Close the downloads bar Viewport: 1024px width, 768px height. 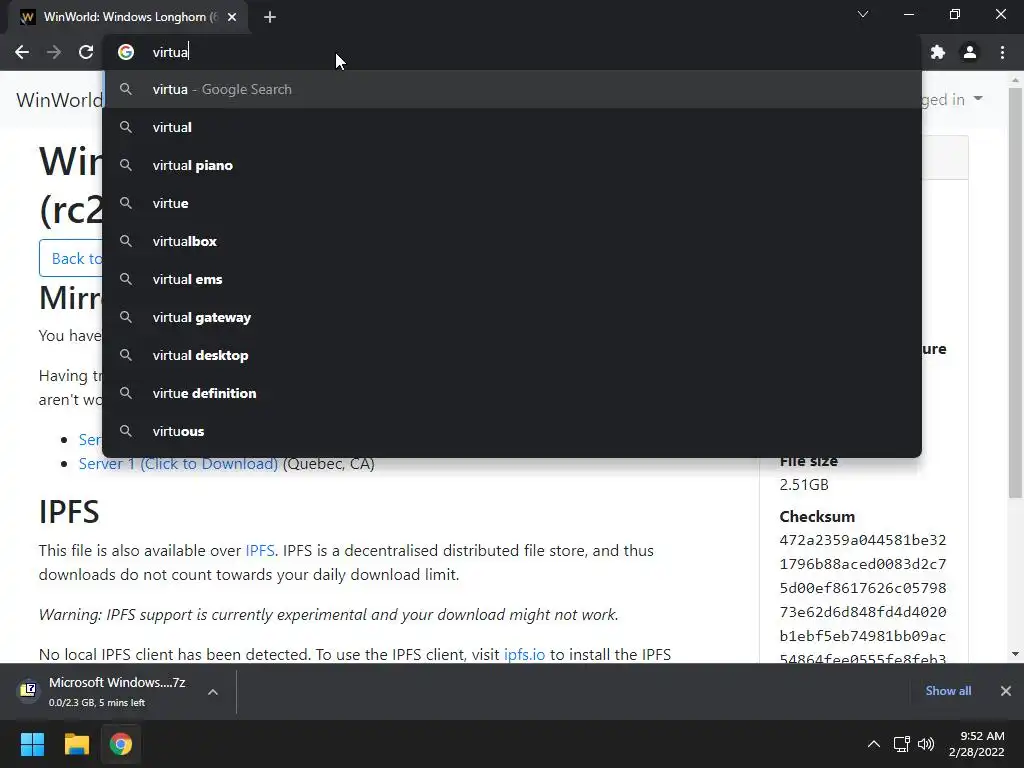(1006, 691)
